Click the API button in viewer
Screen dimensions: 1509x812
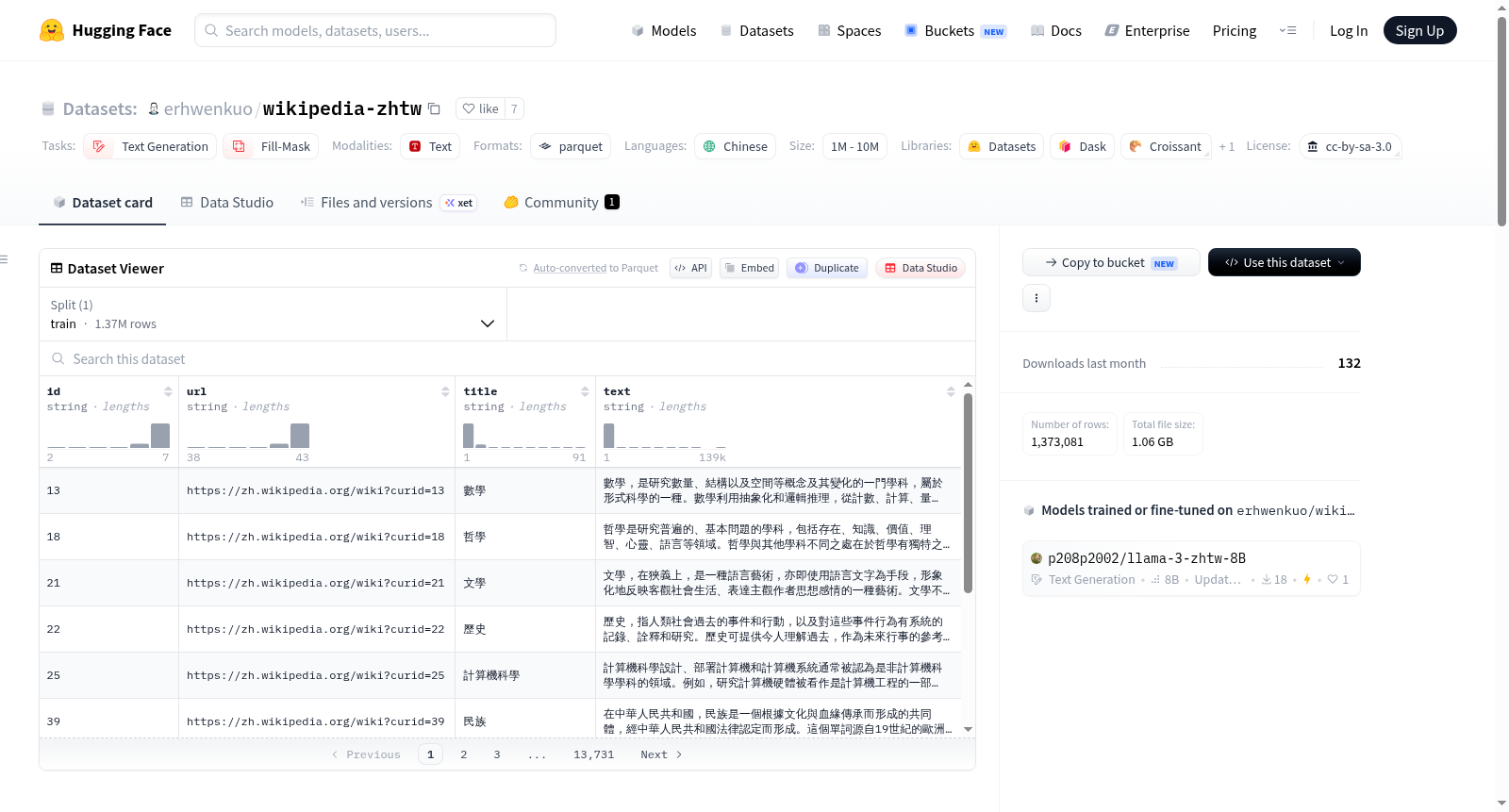click(690, 268)
